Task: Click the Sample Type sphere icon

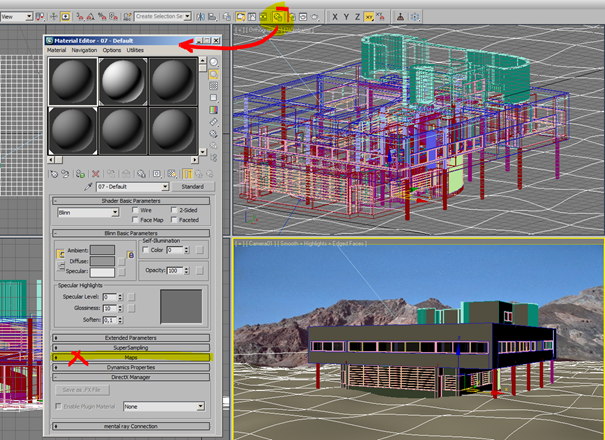Action: point(214,62)
